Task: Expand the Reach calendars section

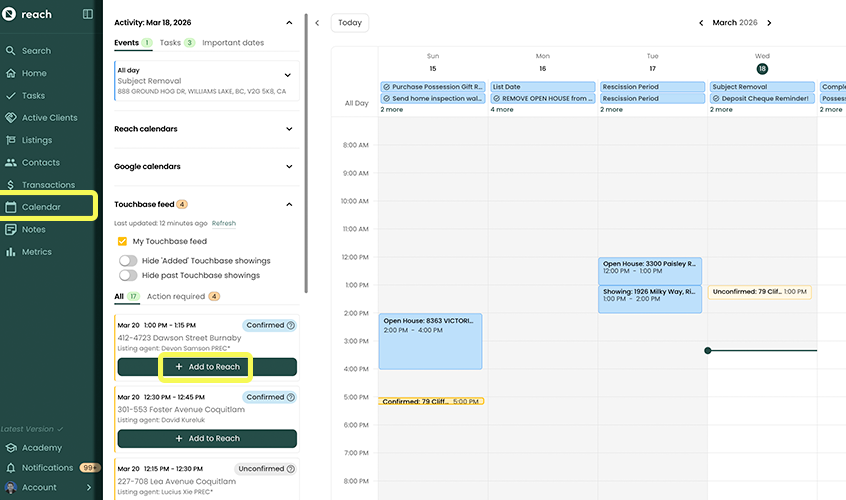Action: coord(289,129)
